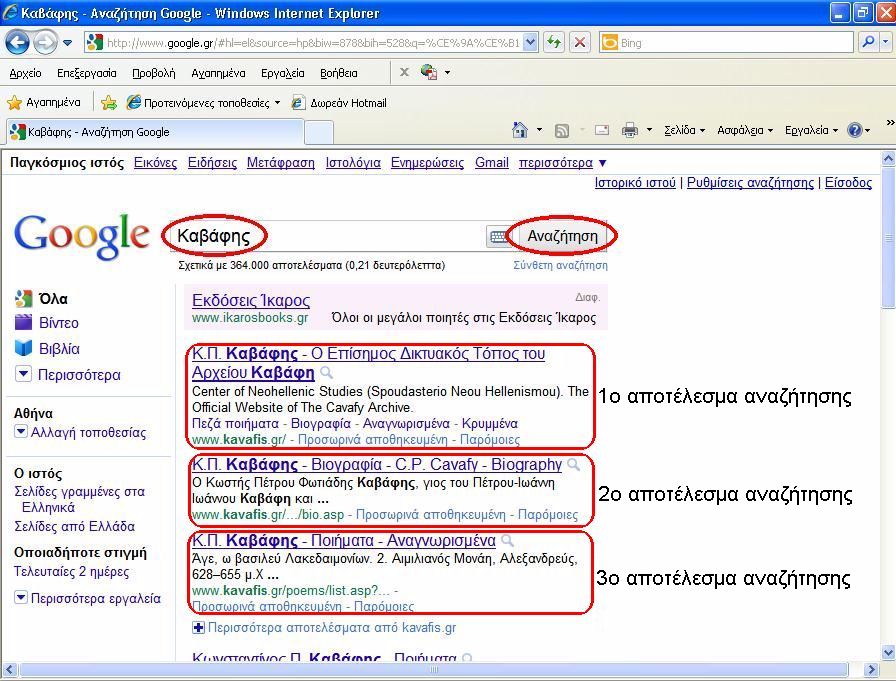Open the Σελίδα command bar dropdown
896x681 pixels.
coord(684,130)
